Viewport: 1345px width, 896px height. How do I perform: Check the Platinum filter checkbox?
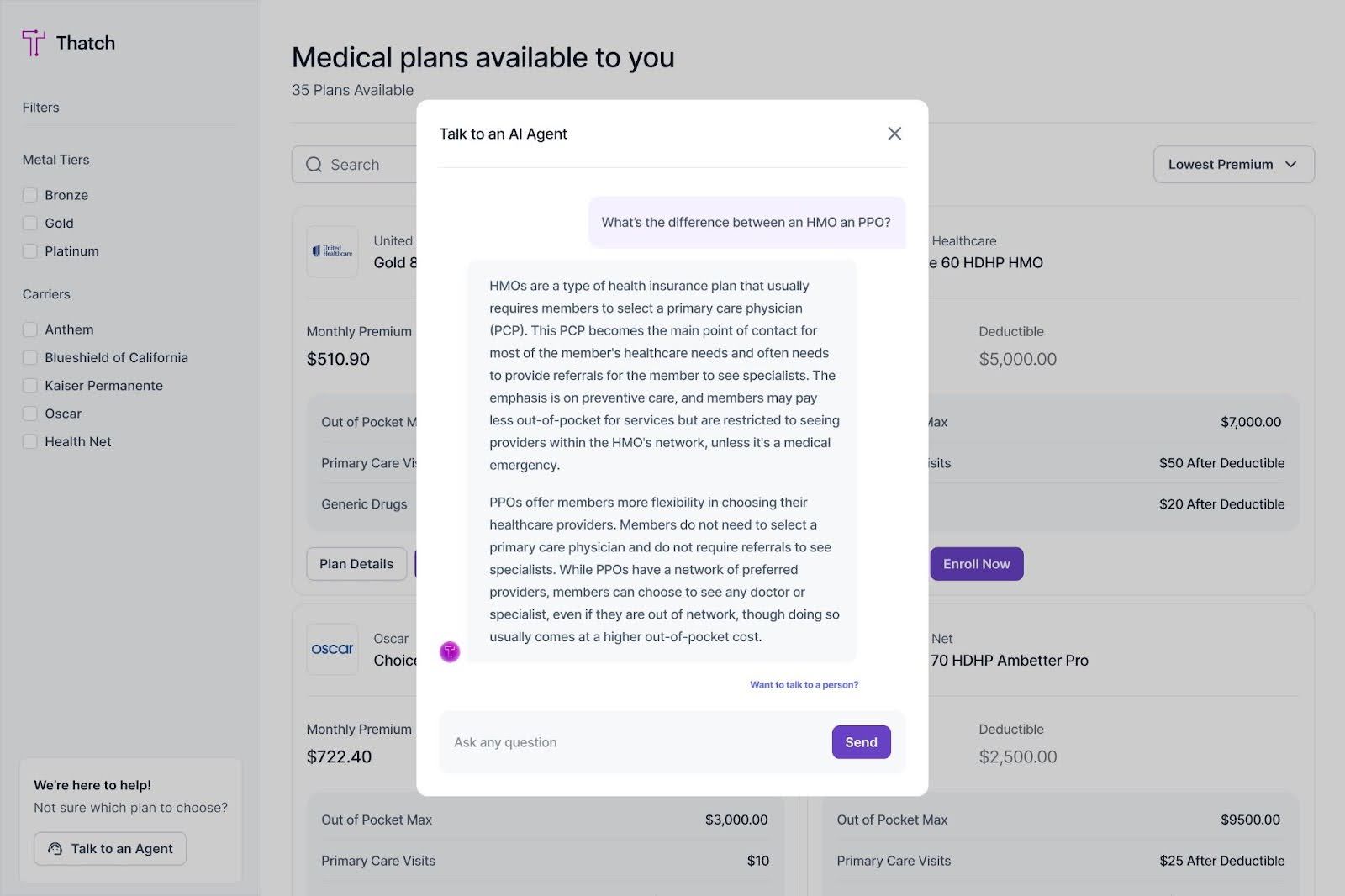(x=30, y=250)
